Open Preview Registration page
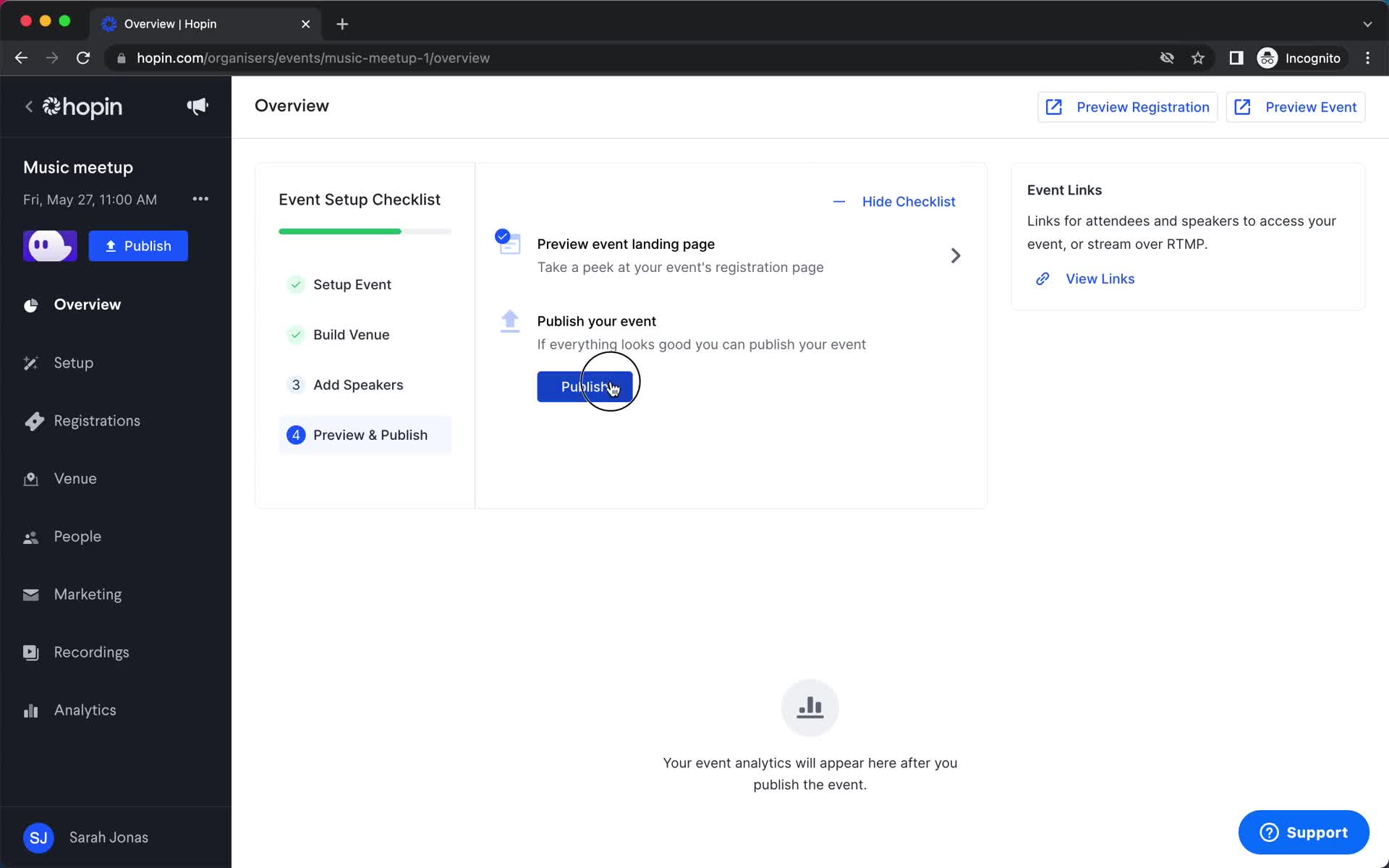The width and height of the screenshot is (1389, 868). click(1127, 107)
